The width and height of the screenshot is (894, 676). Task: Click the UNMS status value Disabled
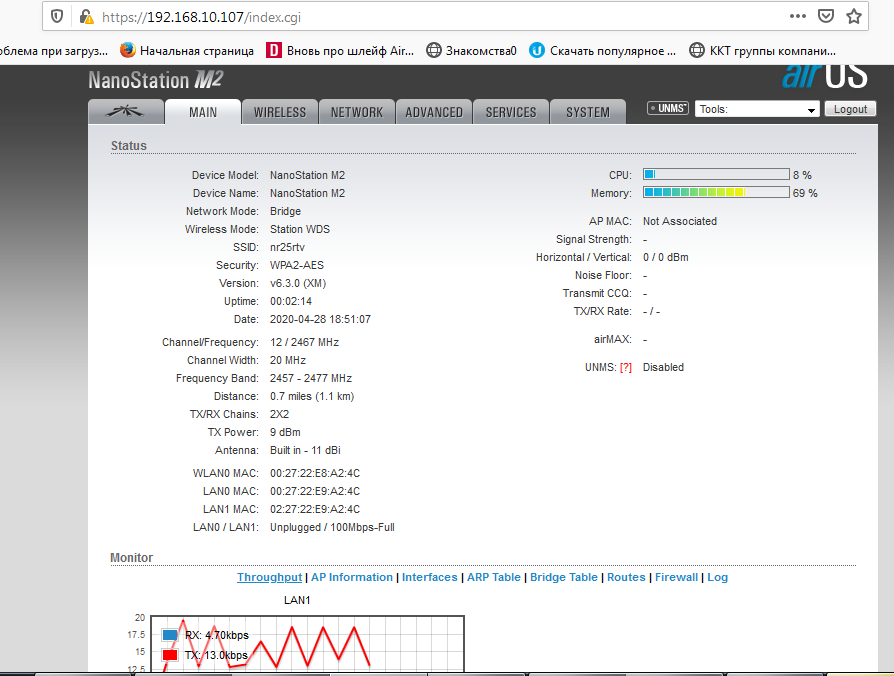point(663,368)
